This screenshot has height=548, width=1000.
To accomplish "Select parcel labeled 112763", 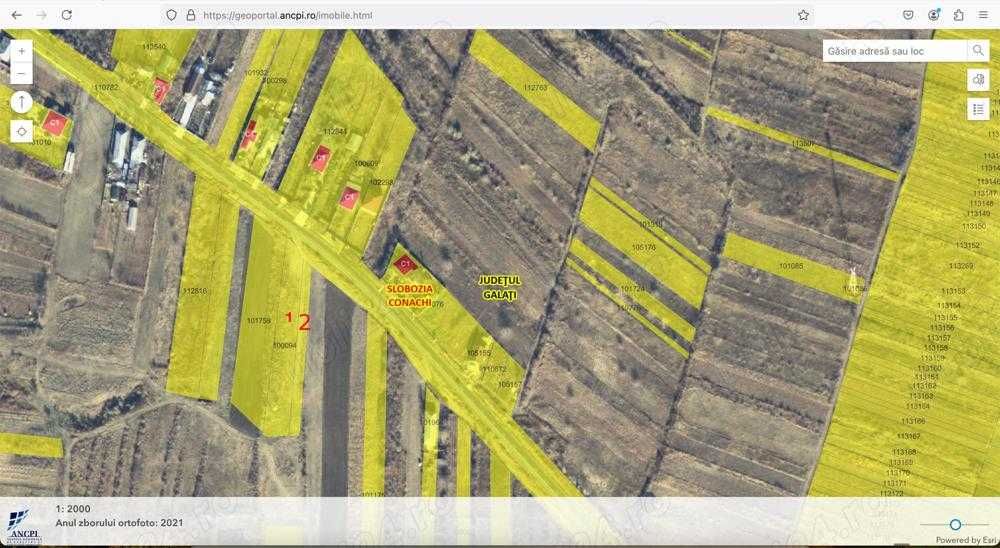I will (x=535, y=88).
